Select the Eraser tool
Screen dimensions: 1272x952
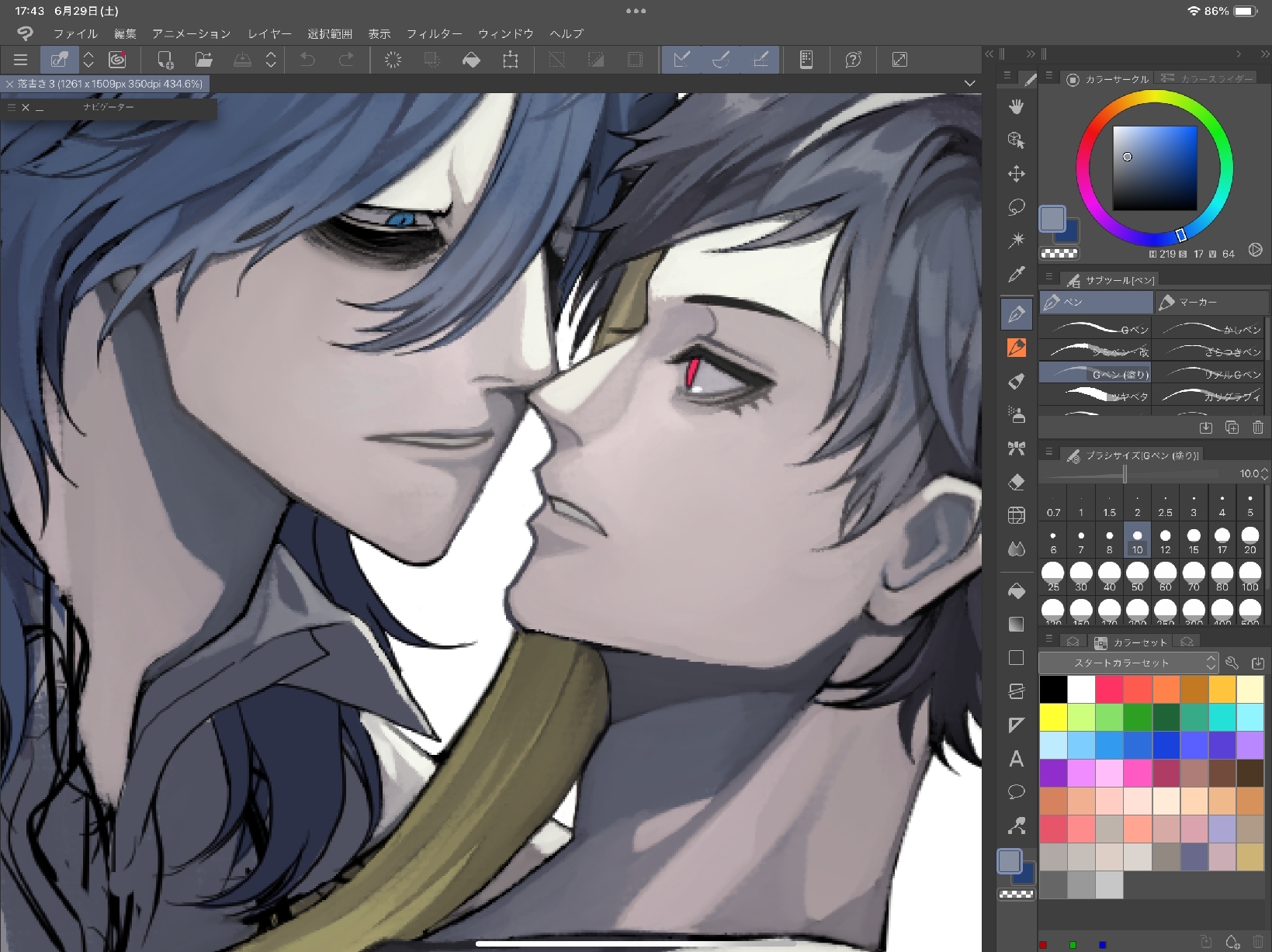click(1016, 482)
